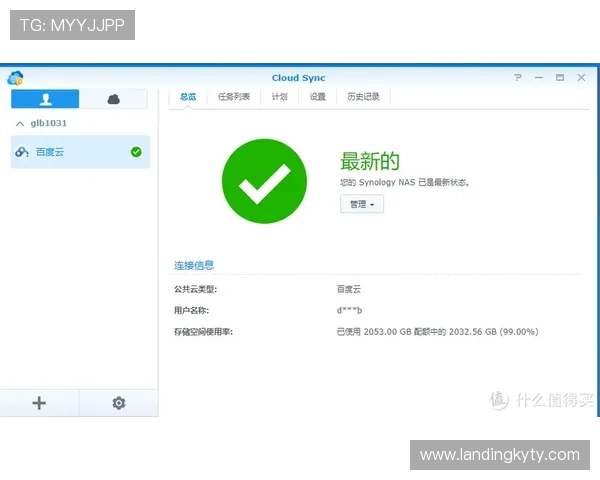Open the 总览 tab
The image size is (600, 480).
[188, 97]
